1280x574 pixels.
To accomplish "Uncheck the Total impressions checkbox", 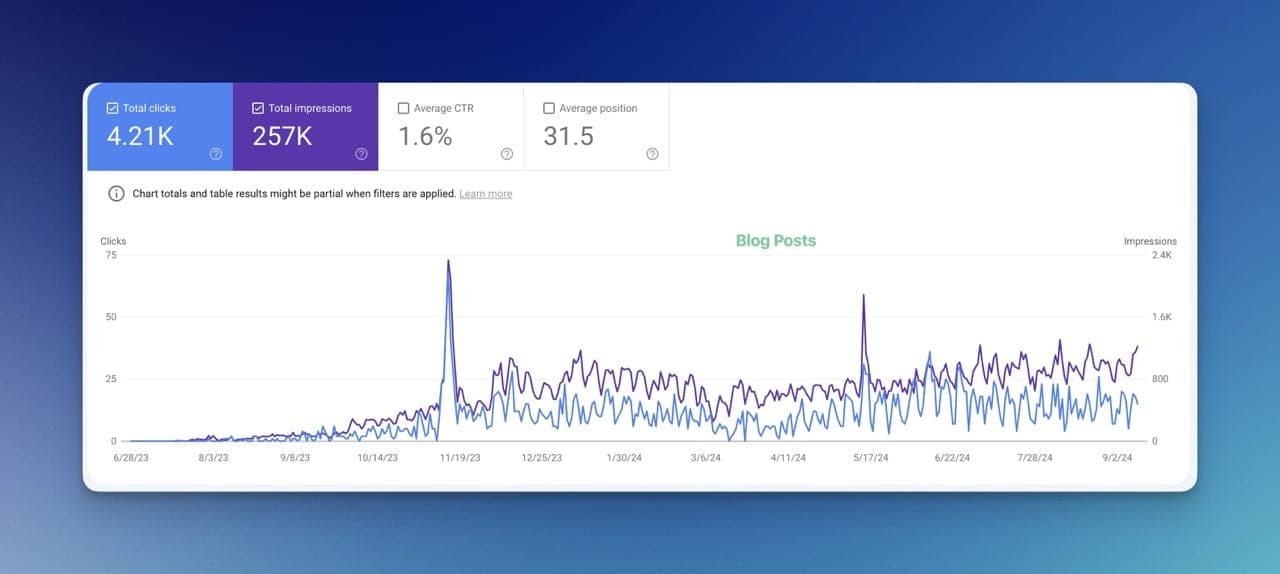I will (x=258, y=108).
